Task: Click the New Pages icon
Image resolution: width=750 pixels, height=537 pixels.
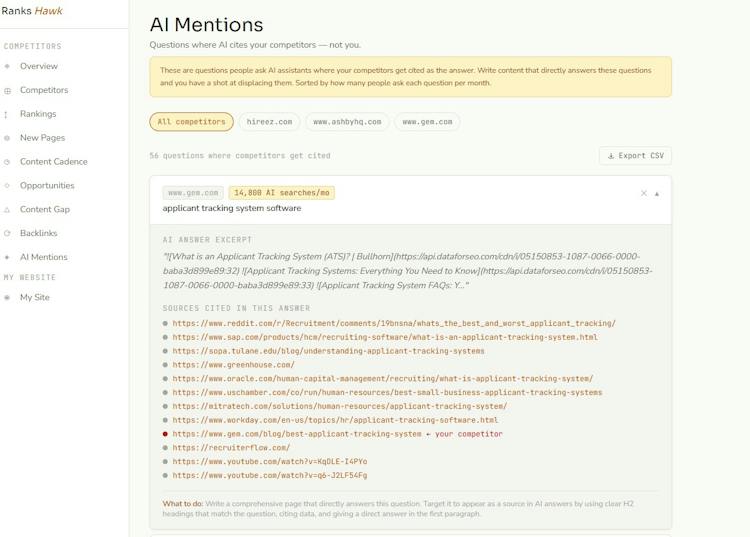Action: click(7, 138)
